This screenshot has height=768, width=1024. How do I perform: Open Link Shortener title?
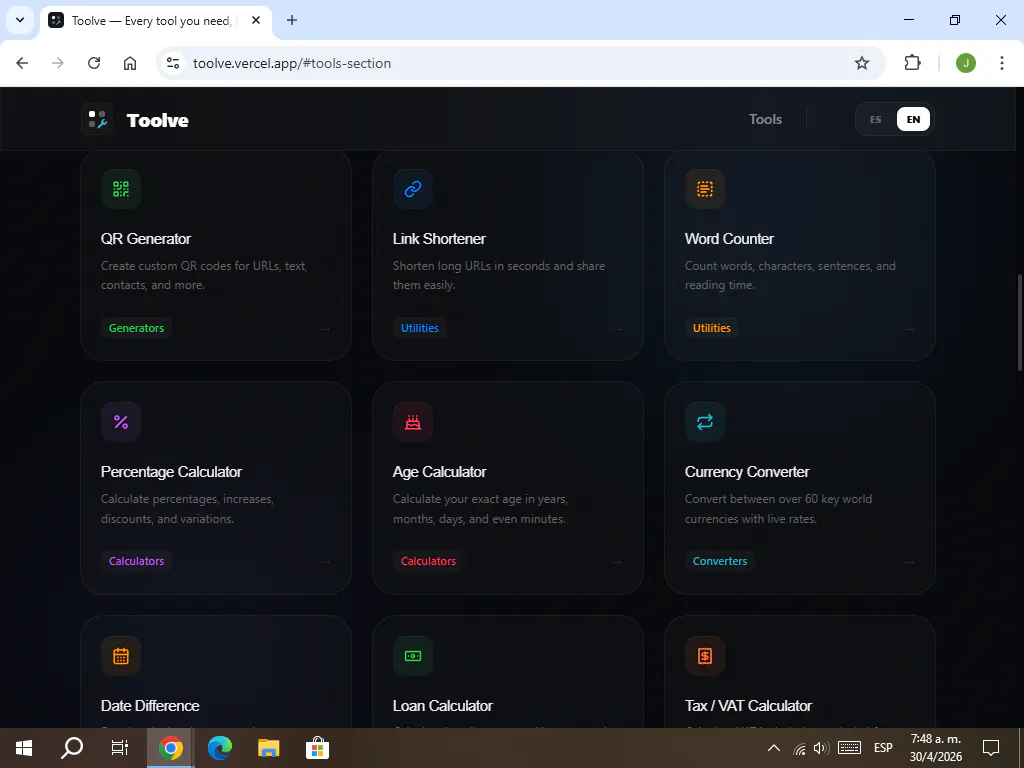[440, 239]
